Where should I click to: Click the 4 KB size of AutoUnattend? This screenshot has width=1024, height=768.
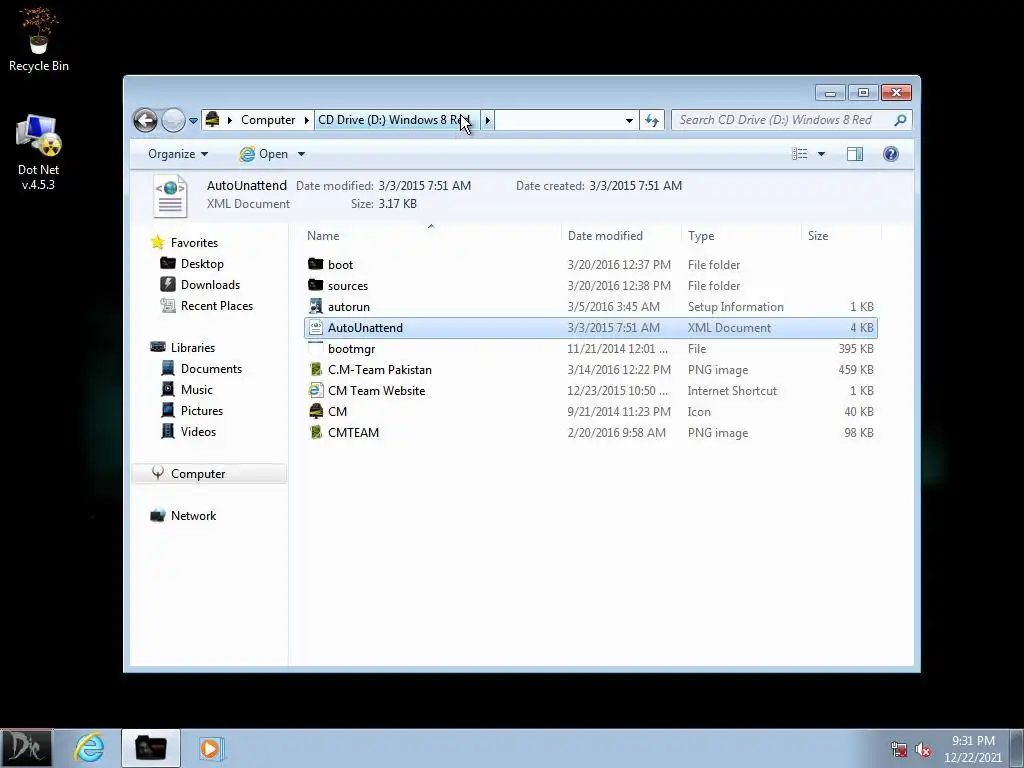click(x=861, y=328)
